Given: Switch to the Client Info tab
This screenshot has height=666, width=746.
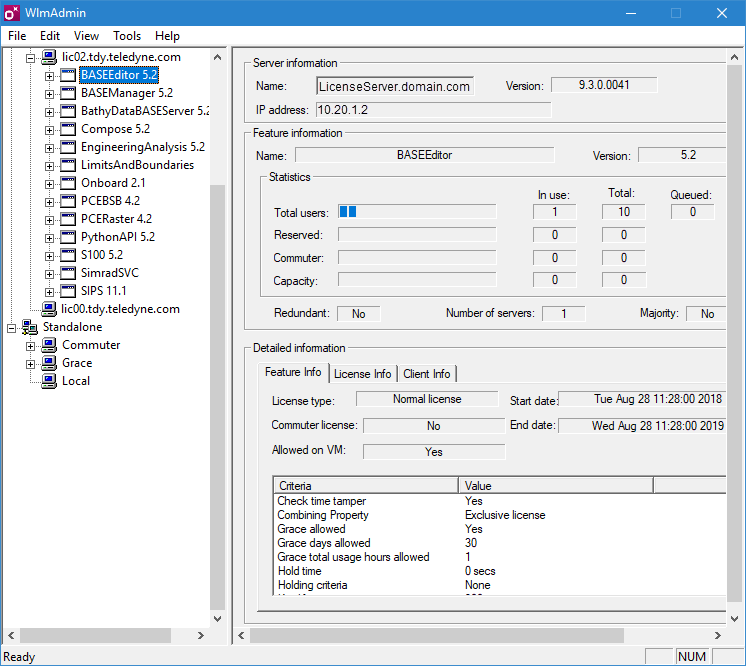Looking at the screenshot, I should (427, 374).
